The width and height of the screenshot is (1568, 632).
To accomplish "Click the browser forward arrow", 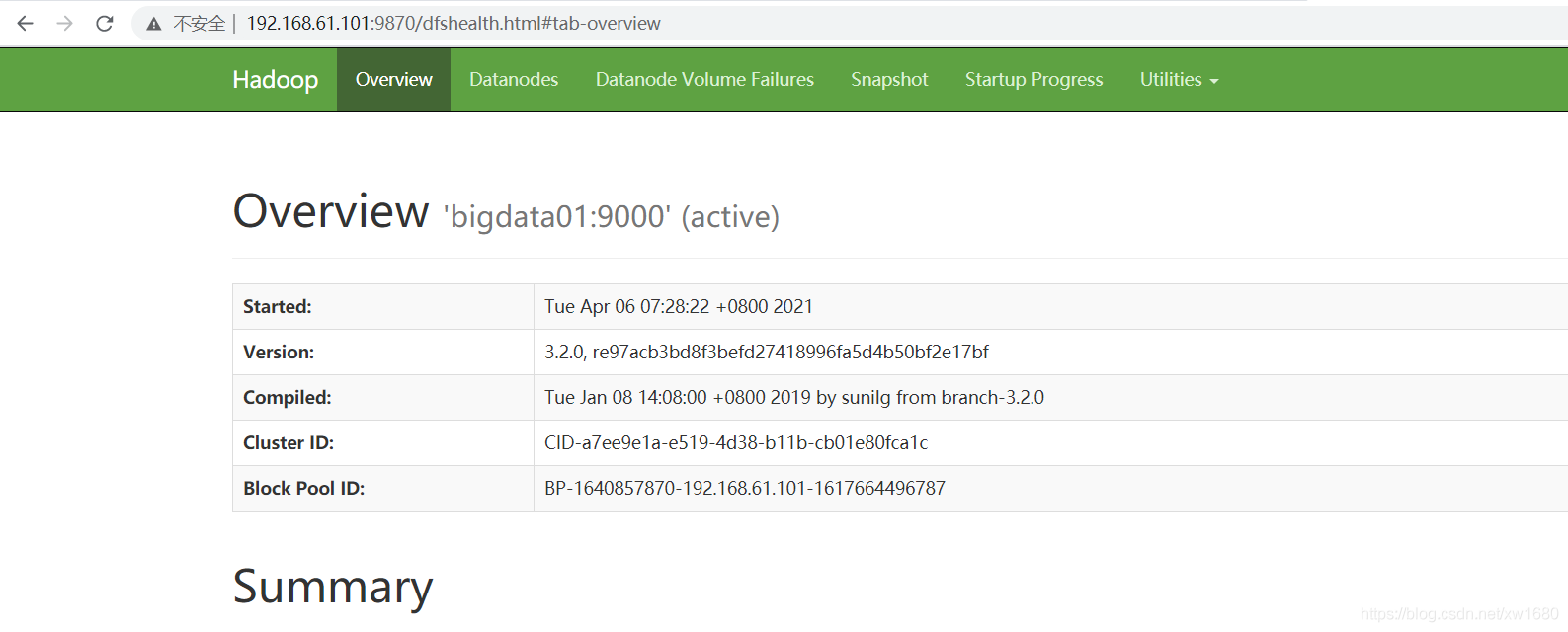I will (65, 23).
